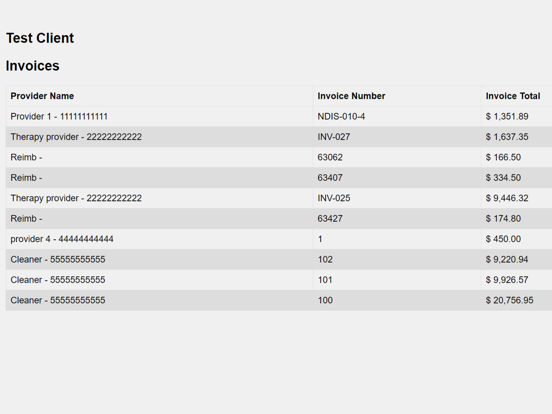
Task: Select invoice number 101
Action: 325,280
